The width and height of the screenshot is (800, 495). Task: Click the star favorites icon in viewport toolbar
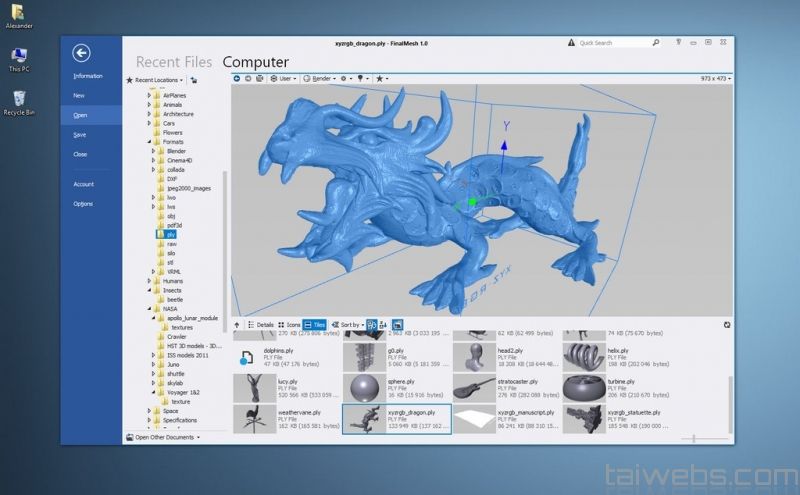(x=380, y=78)
